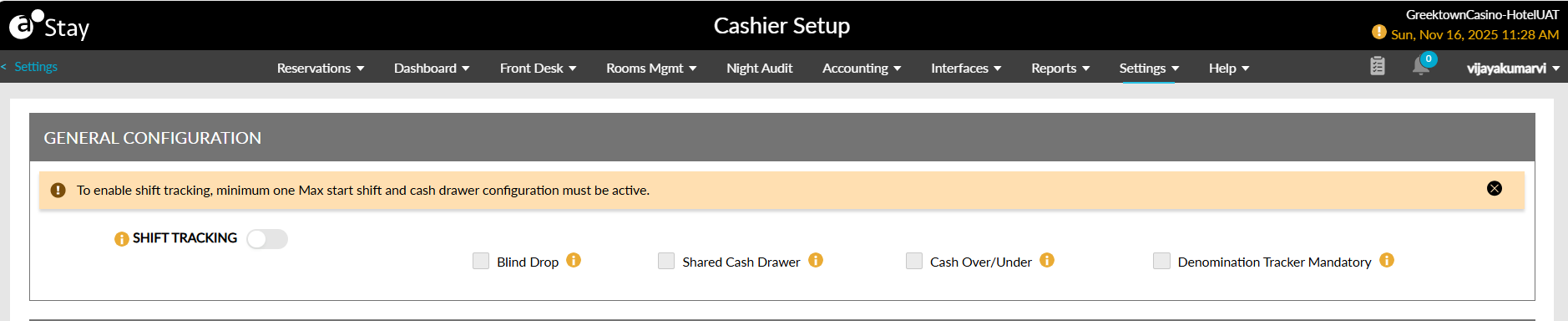Viewport: 1568px width, 321px height.
Task: Check the Blind Drop checkbox
Action: (481, 261)
